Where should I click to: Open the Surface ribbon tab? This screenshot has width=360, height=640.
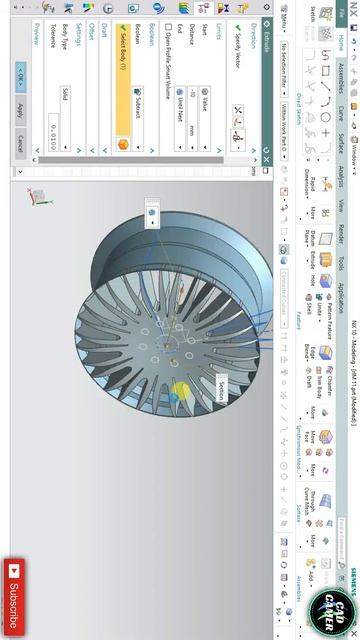coord(342,143)
